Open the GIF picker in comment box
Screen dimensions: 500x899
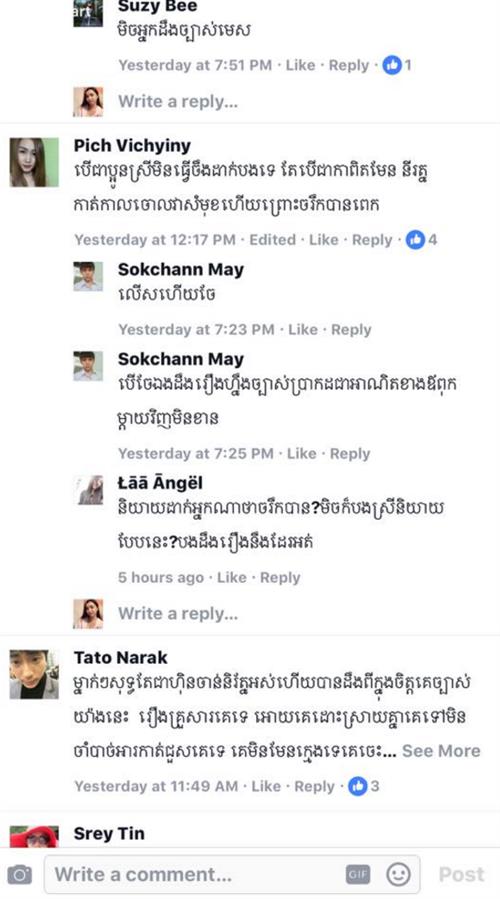(357, 874)
